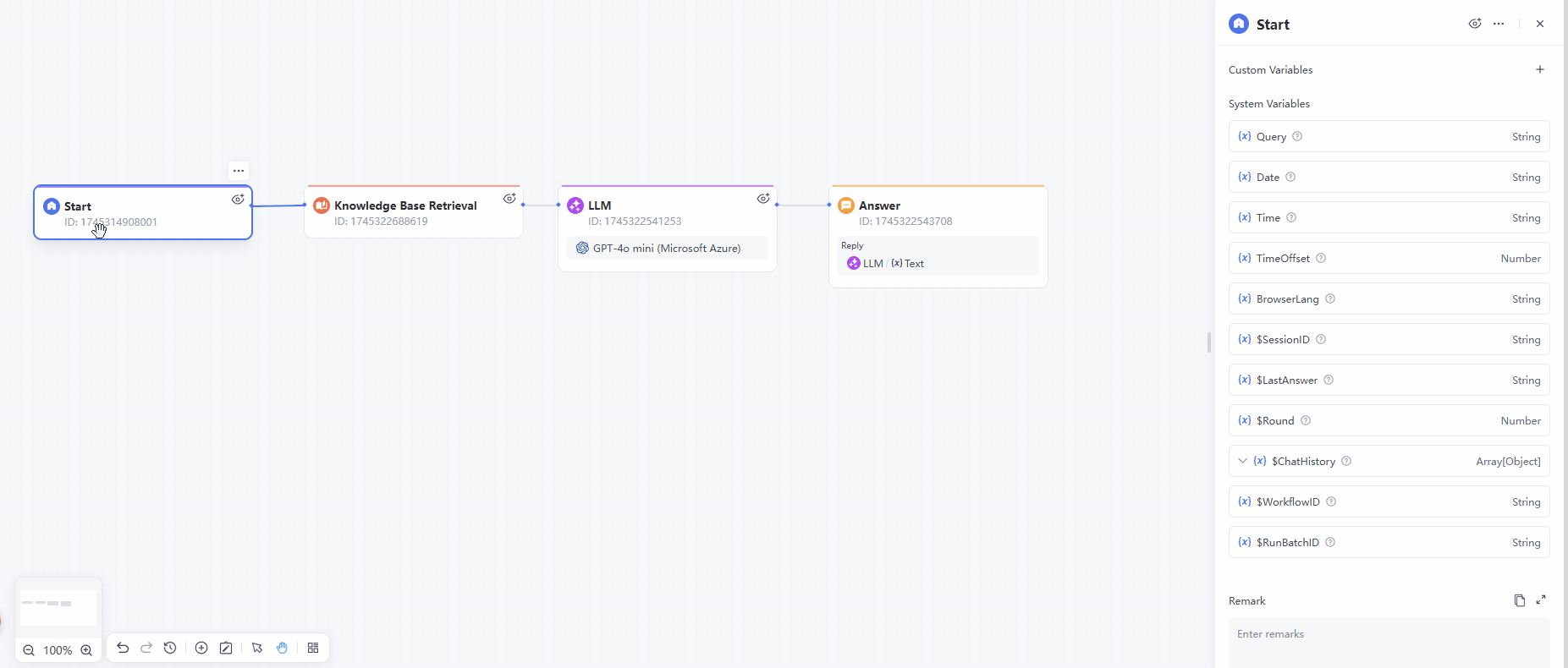Add a note using clipboard-pencil icon
This screenshot has height=668, width=1568.
coord(226,648)
